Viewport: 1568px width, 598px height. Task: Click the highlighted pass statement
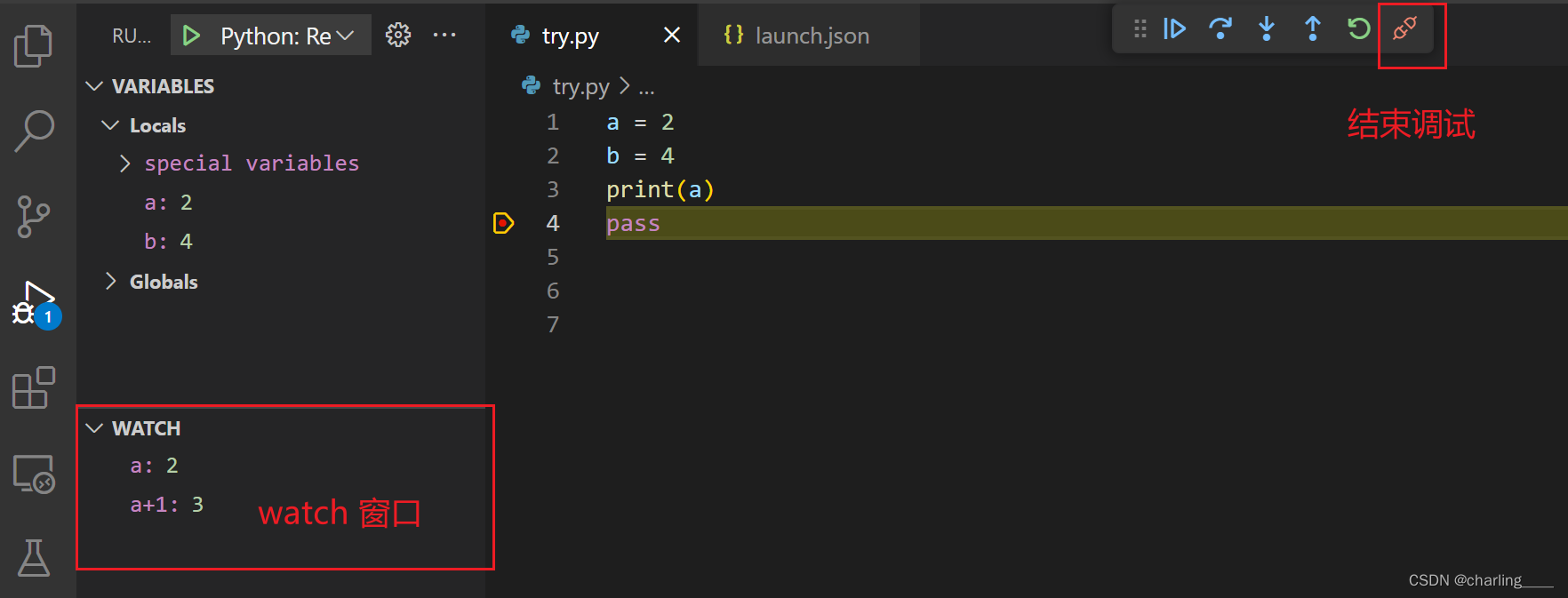coord(633,223)
